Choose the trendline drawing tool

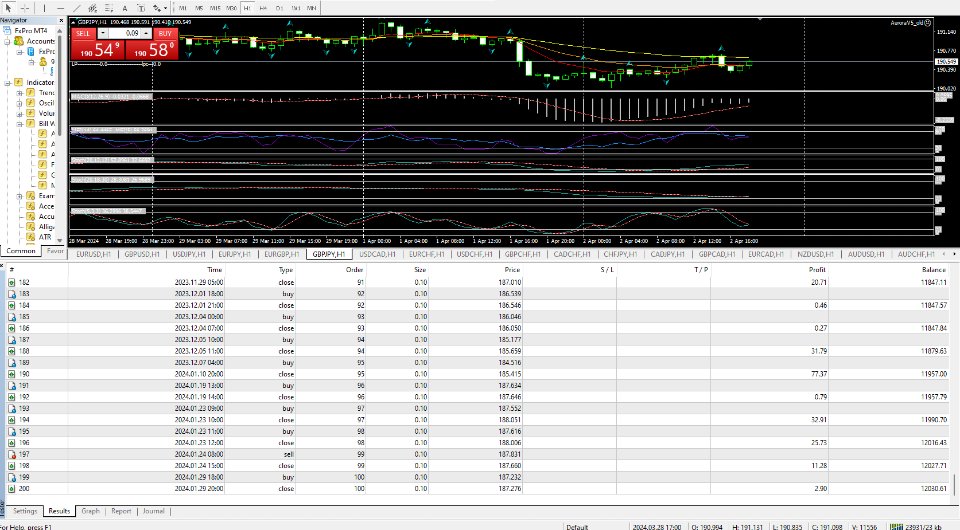point(76,8)
